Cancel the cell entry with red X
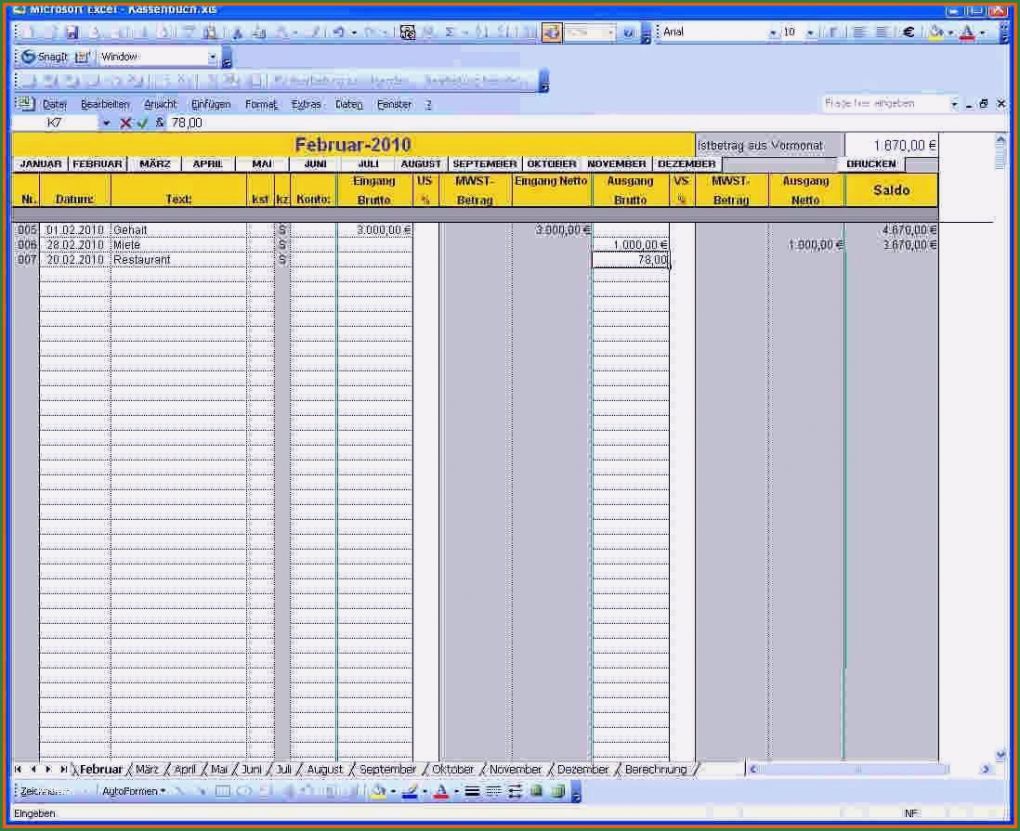1020x831 pixels. 126,122
